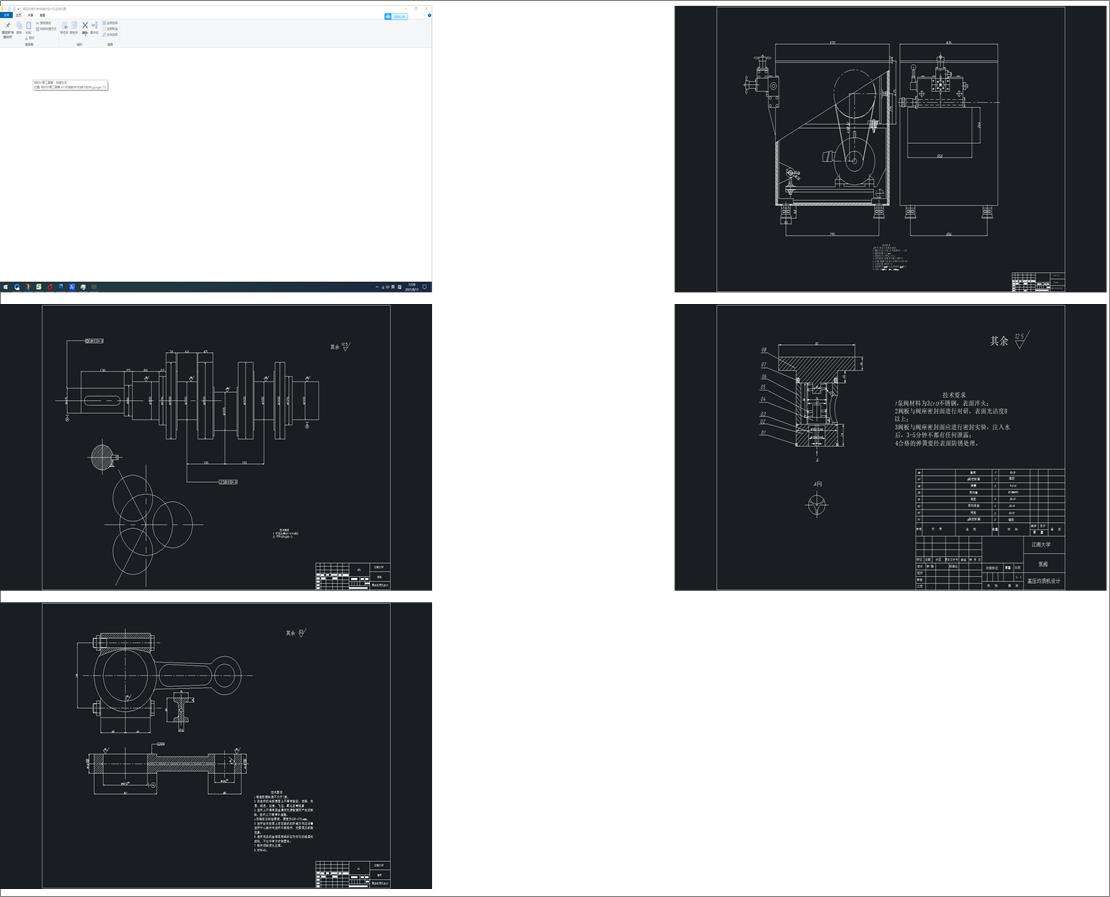Open the blue File tab in Explorer
Image resolution: width=1110 pixels, height=897 pixels.
6,15
